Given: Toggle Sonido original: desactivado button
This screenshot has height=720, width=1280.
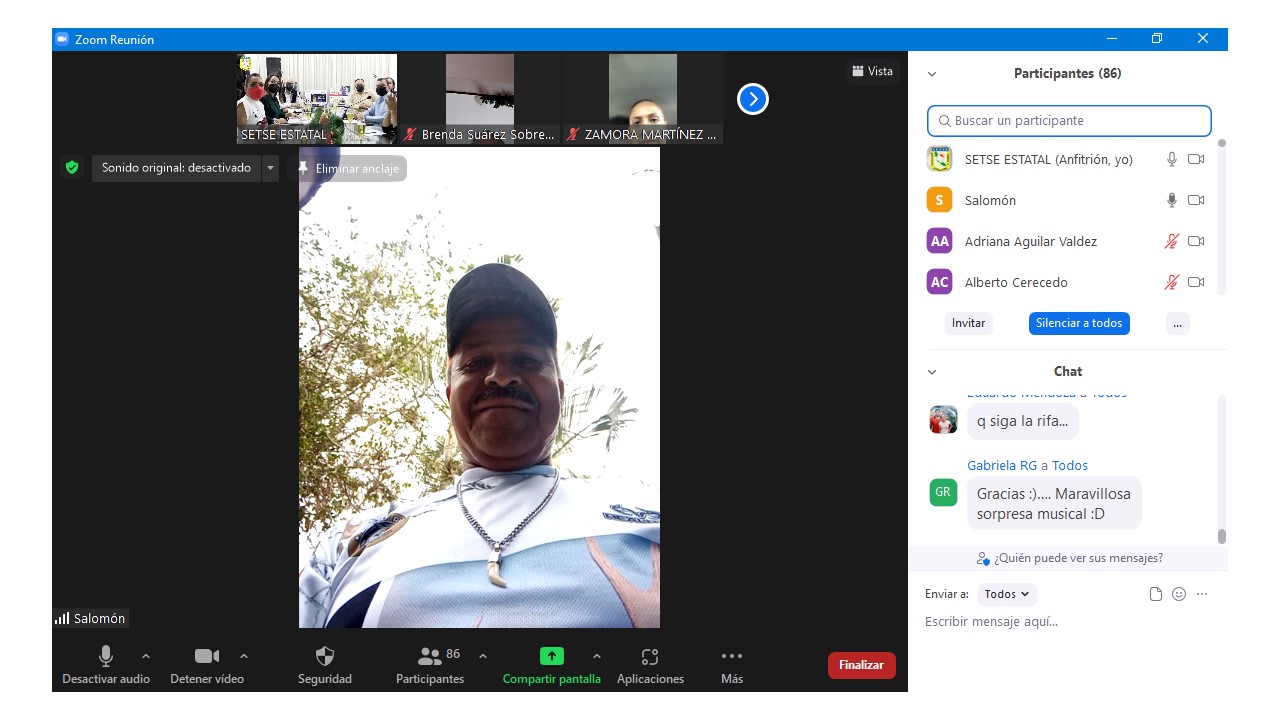Looking at the screenshot, I should (x=176, y=168).
